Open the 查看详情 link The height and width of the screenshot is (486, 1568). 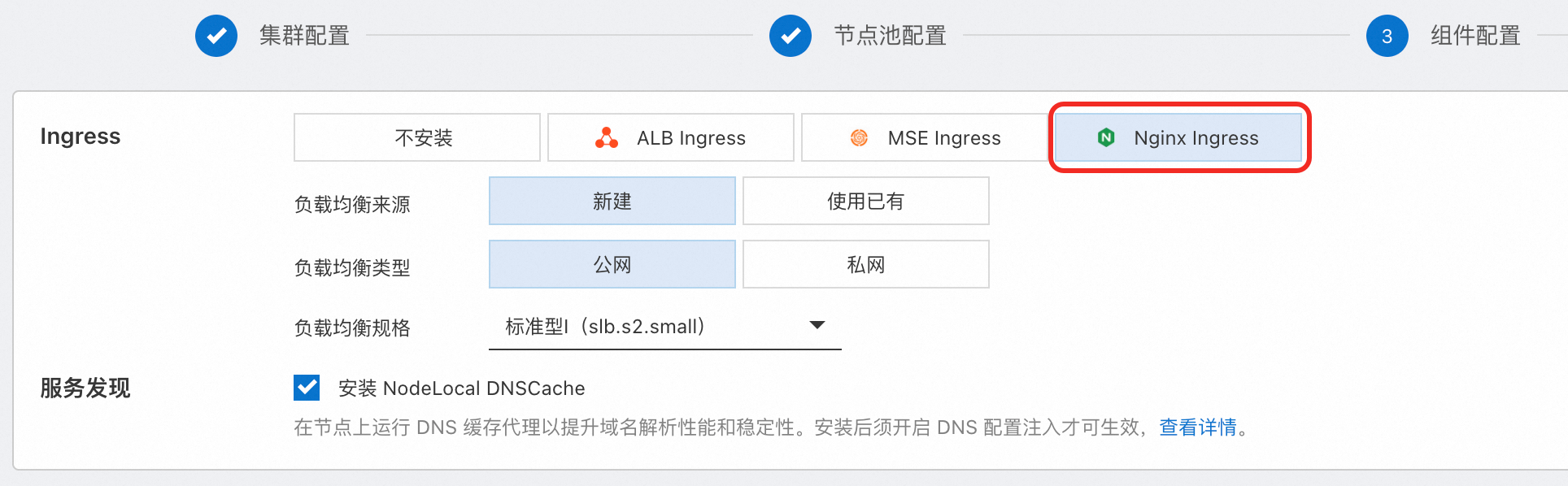pyautogui.click(x=1198, y=427)
